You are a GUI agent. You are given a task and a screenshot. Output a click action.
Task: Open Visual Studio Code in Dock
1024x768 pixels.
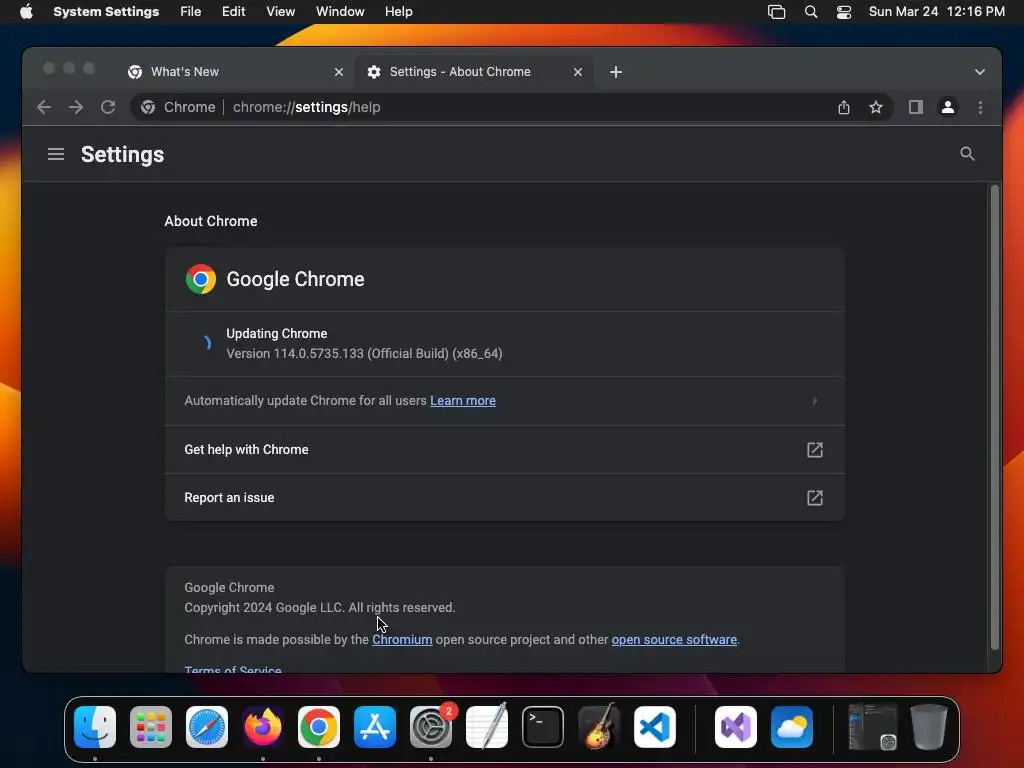pos(655,727)
